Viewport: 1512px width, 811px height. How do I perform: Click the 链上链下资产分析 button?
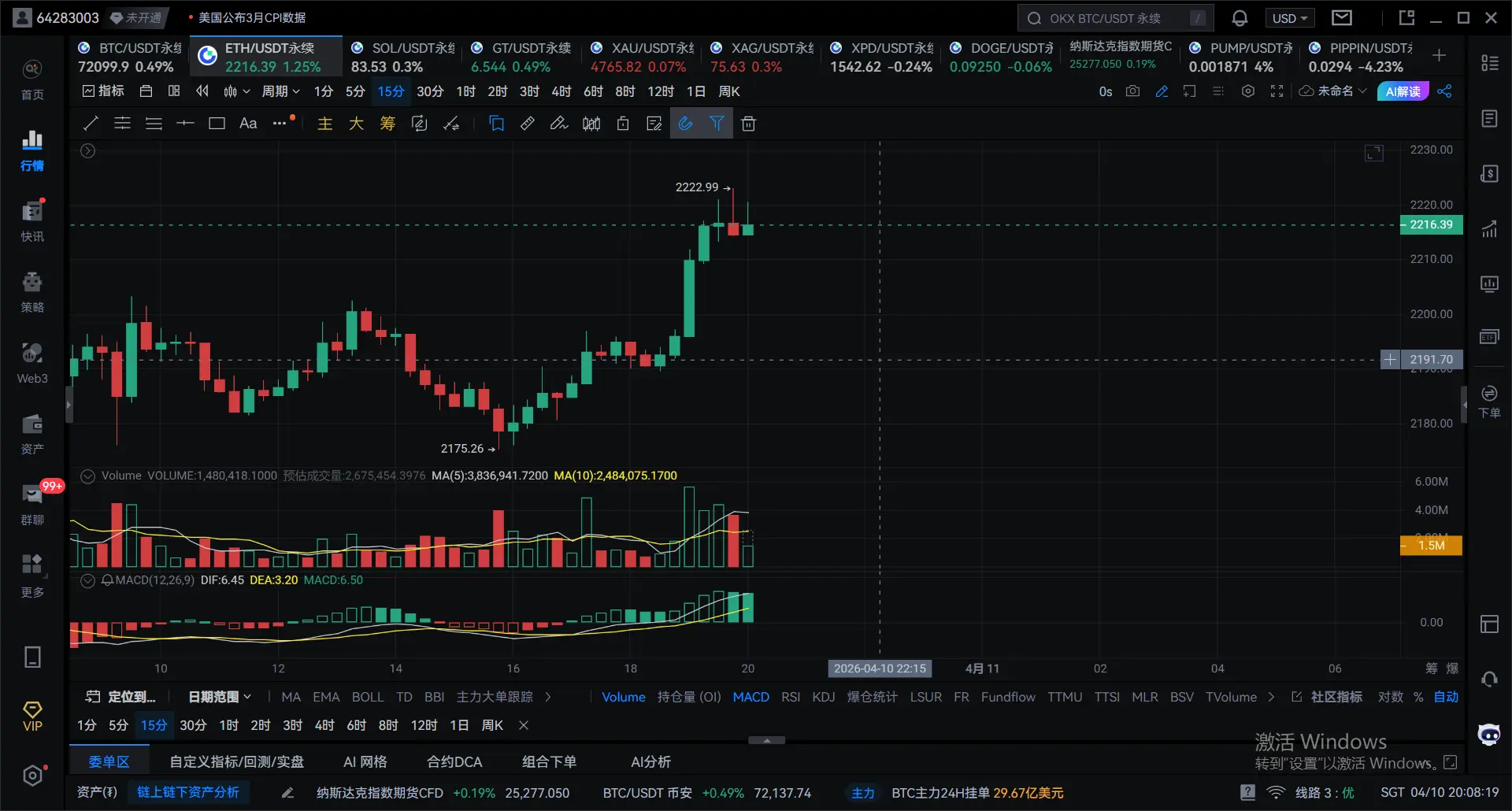click(x=188, y=792)
